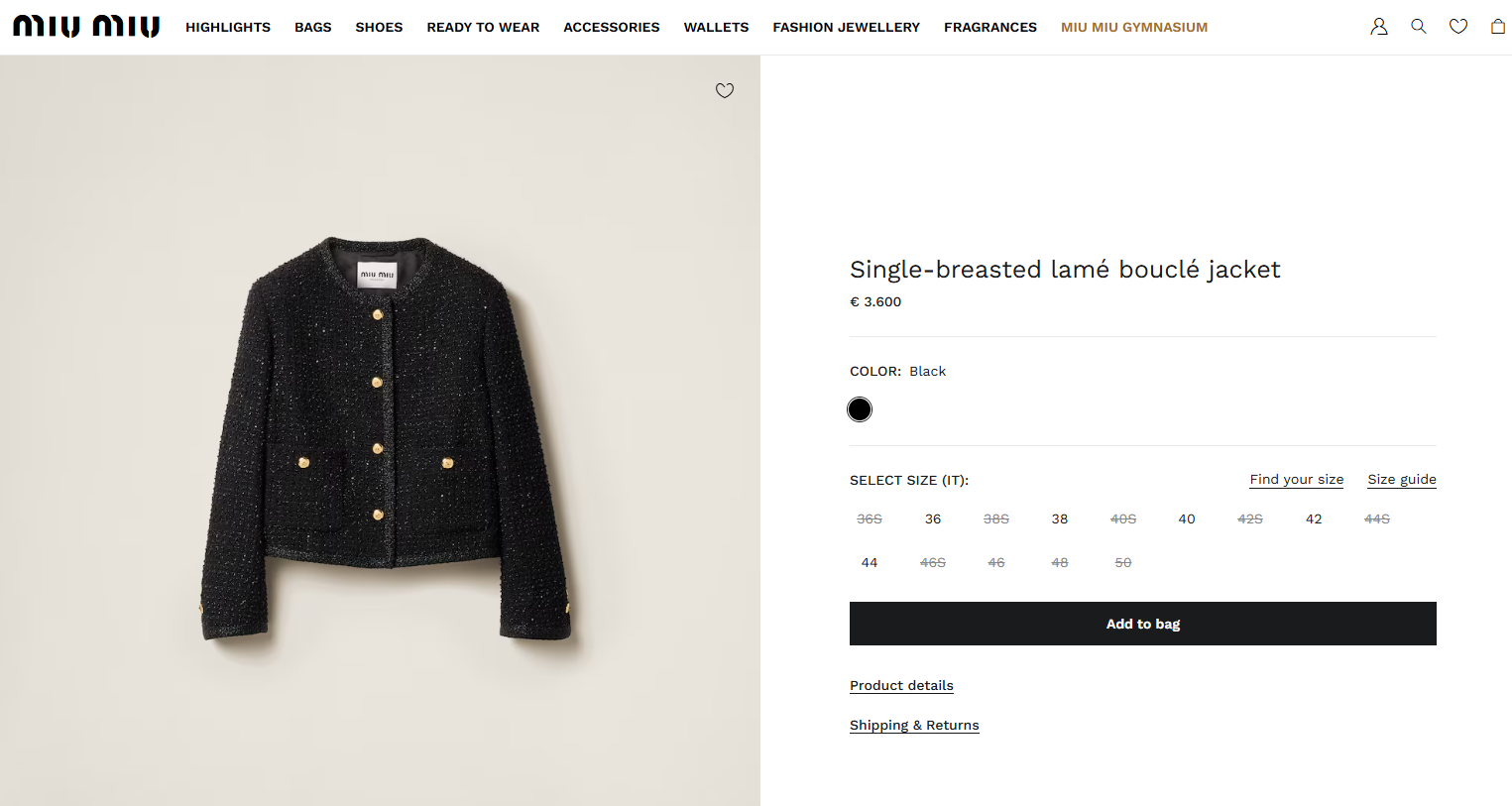Open Miu Miu Gymnasium menu item
The image size is (1512, 806).
point(1134,27)
